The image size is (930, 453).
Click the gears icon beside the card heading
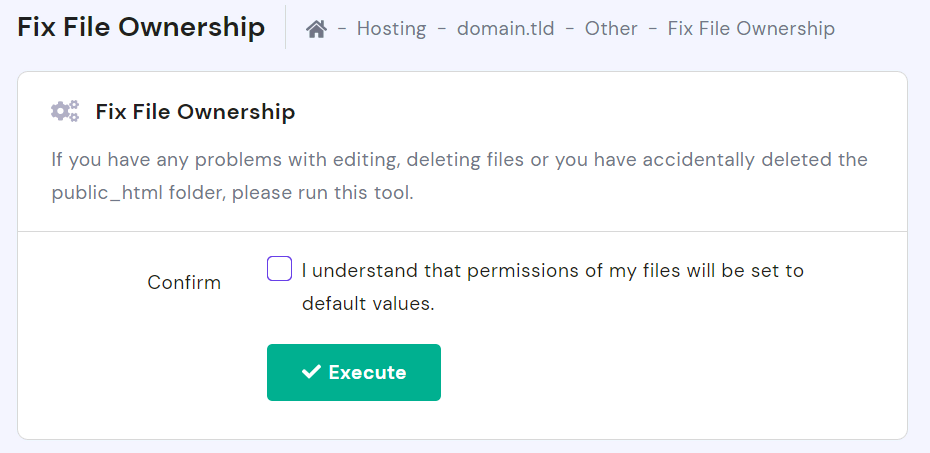click(65, 111)
